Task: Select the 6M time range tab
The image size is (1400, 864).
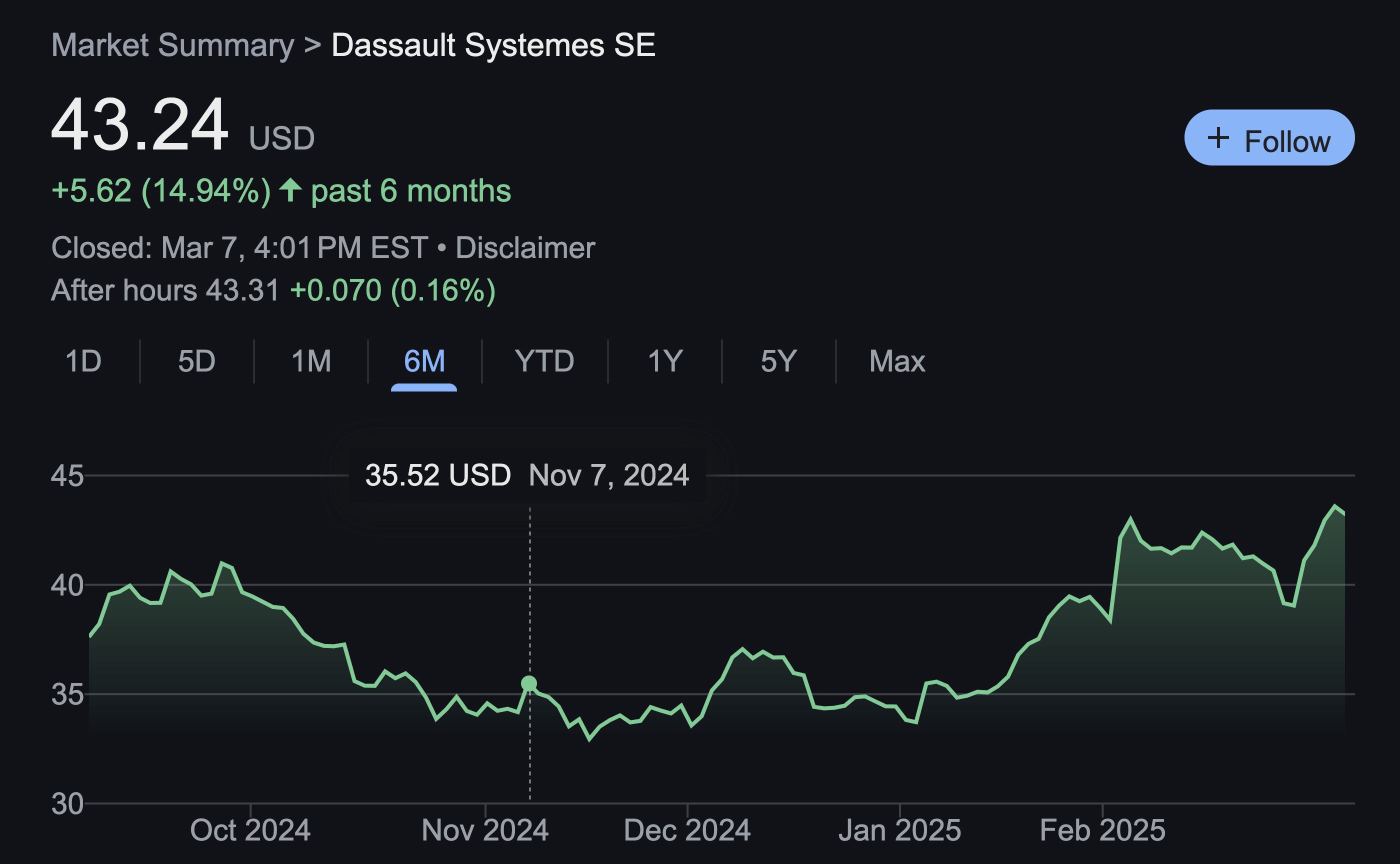Action: [x=424, y=361]
